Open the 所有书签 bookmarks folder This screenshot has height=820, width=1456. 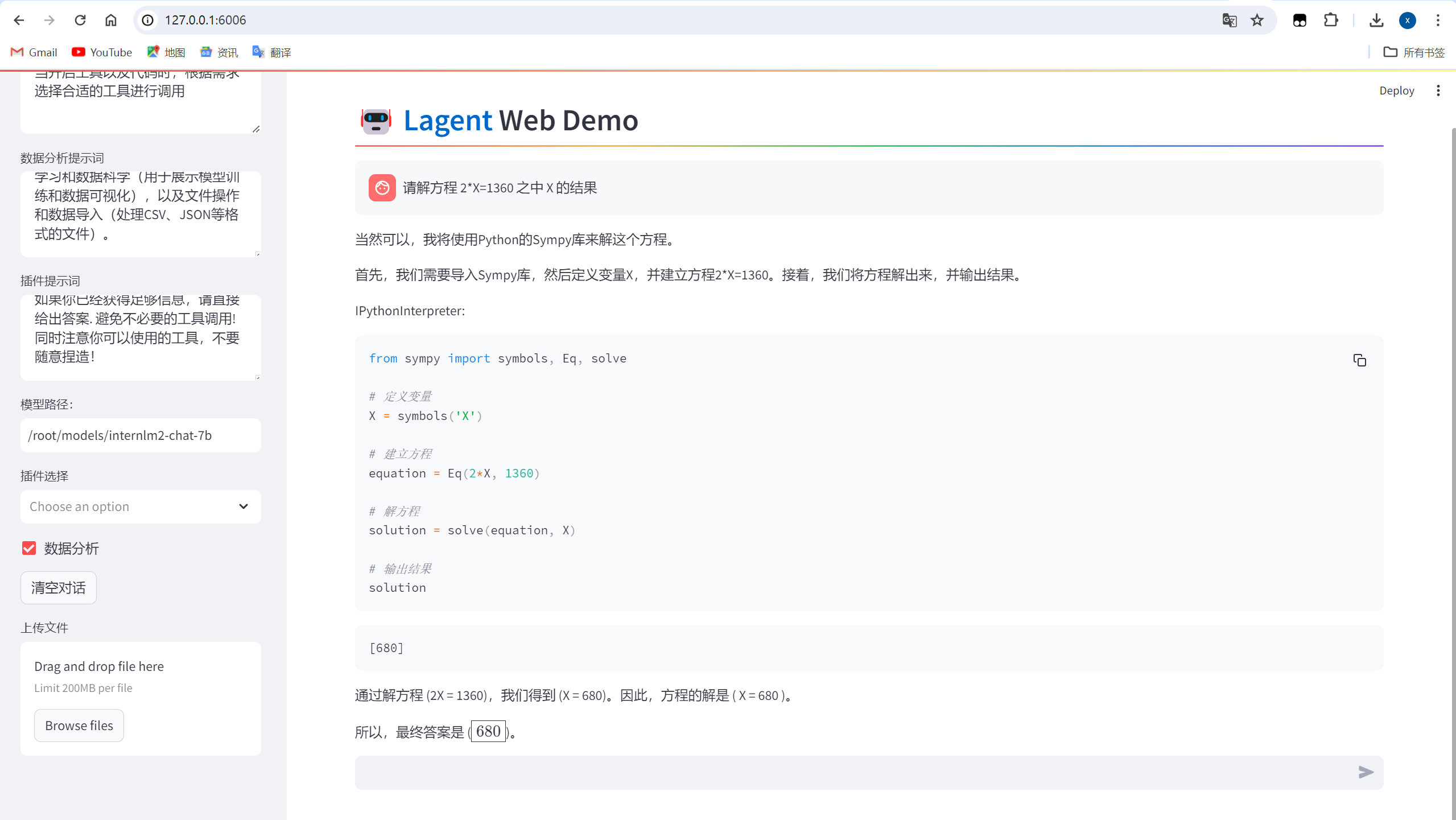tap(1414, 52)
